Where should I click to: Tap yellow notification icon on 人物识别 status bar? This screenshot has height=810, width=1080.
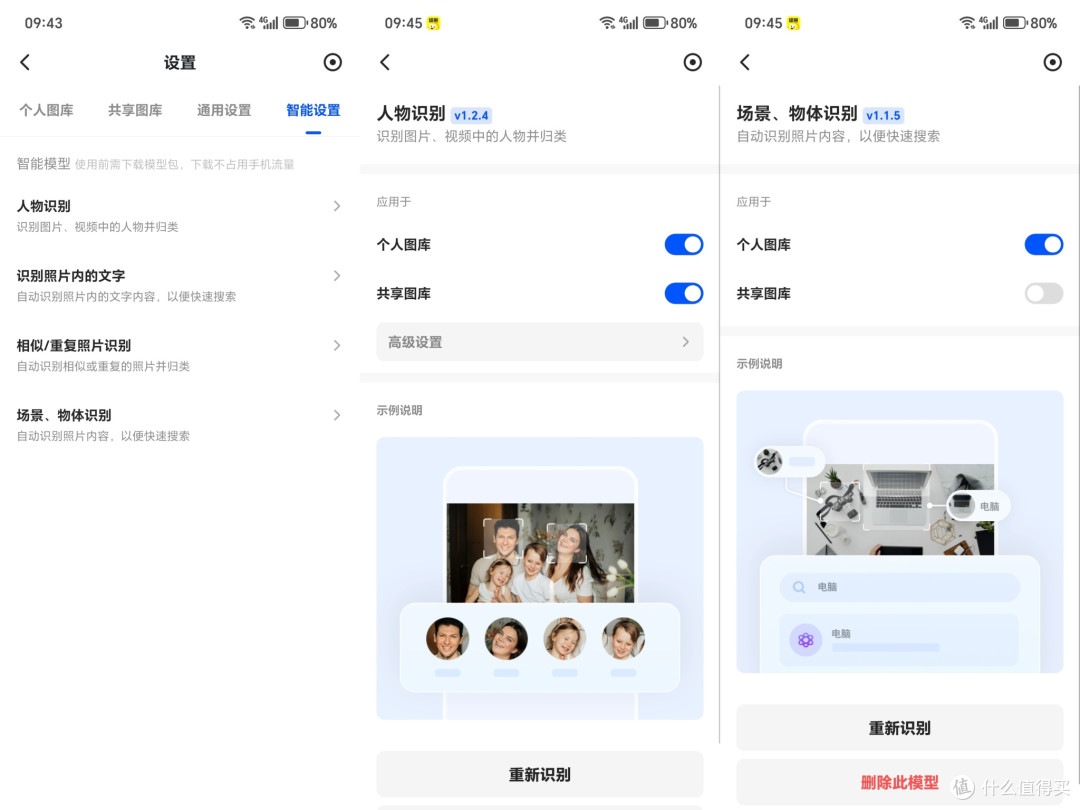pyautogui.click(x=433, y=23)
